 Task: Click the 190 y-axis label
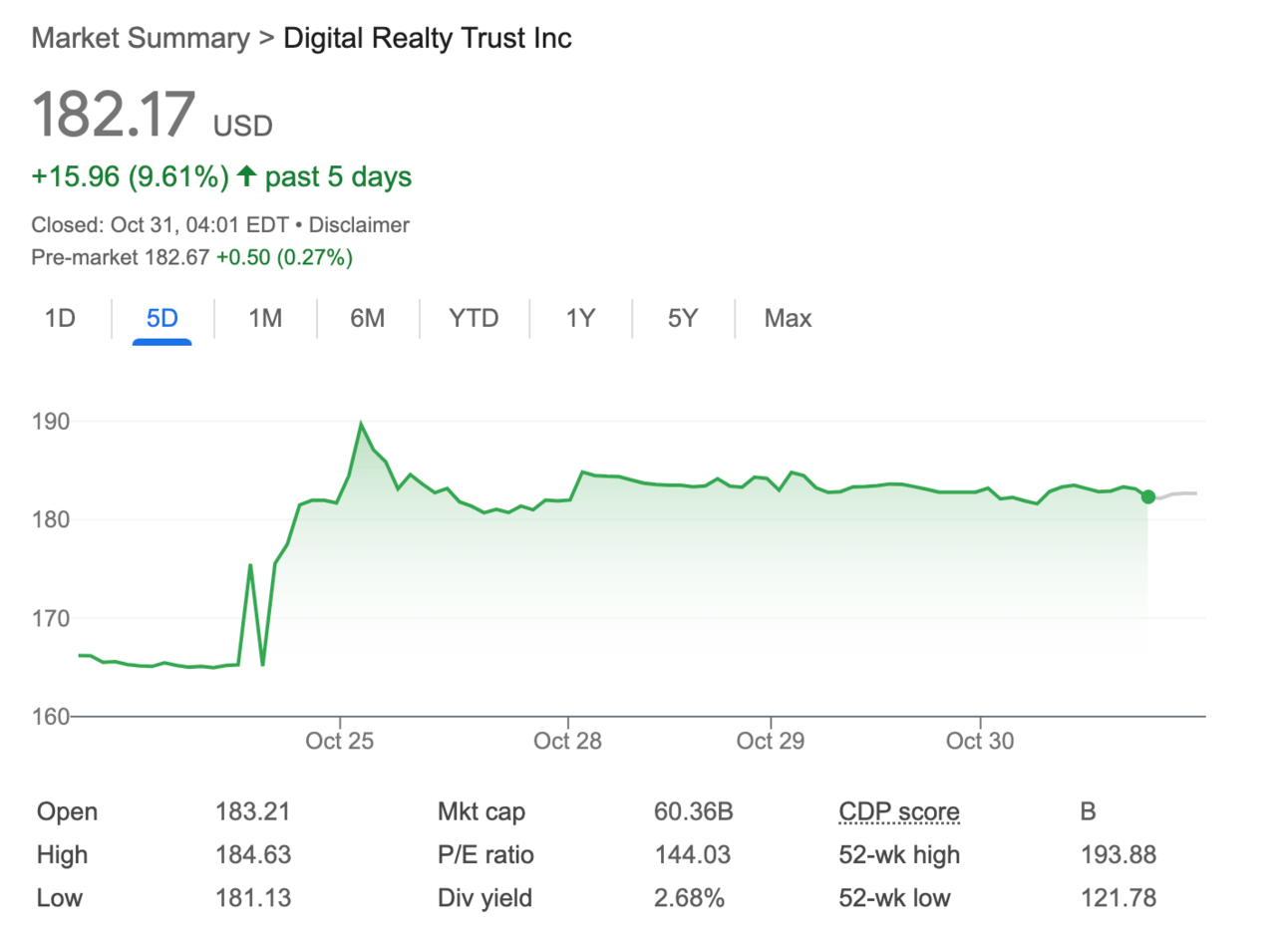click(x=50, y=422)
